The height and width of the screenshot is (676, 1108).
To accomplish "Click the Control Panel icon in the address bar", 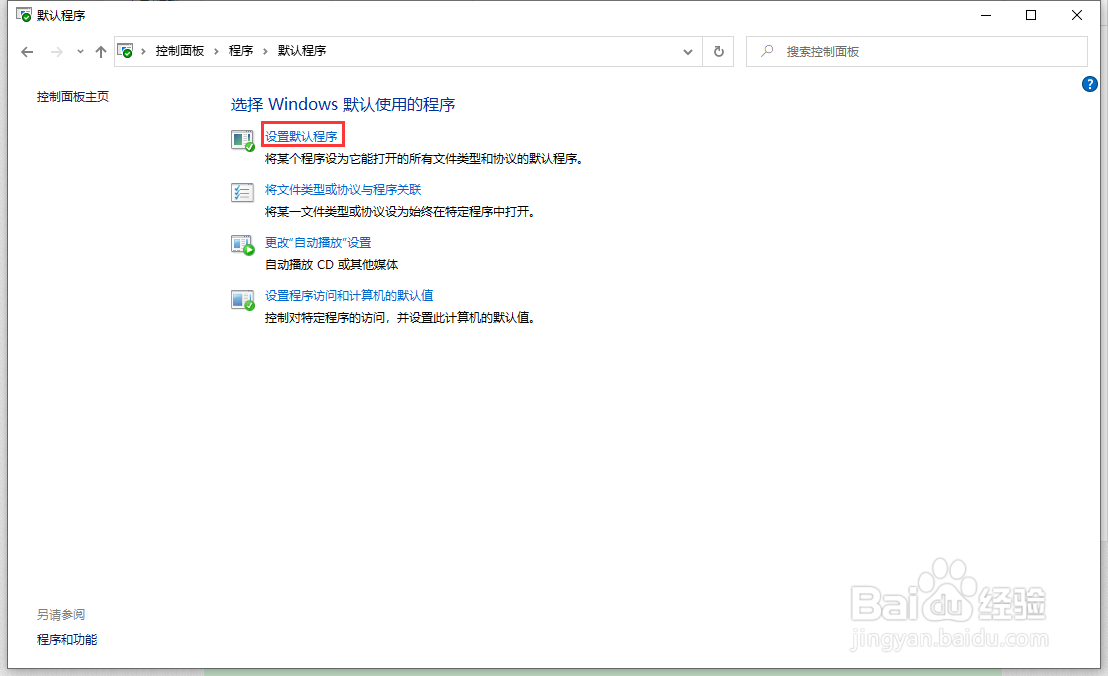I will [x=126, y=51].
